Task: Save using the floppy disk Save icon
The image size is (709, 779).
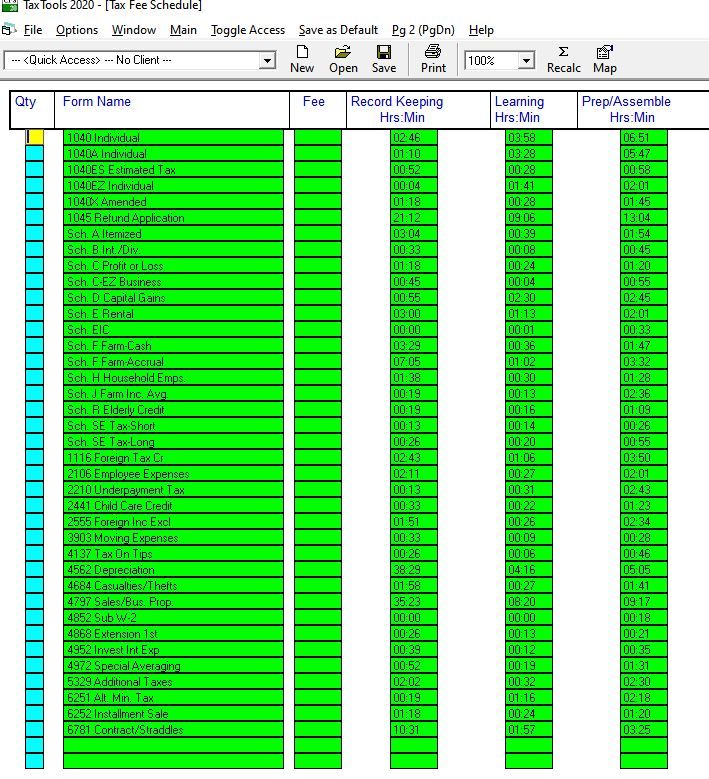Action: 384,59
